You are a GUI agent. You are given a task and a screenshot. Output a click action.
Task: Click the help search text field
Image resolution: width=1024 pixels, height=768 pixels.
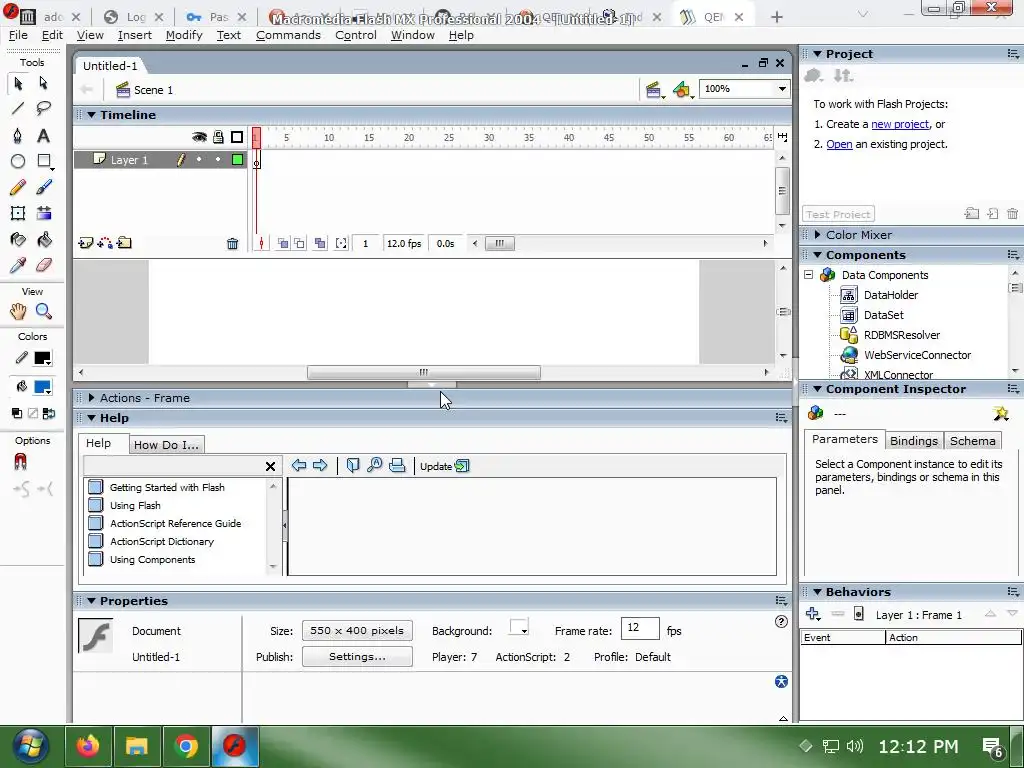point(173,466)
